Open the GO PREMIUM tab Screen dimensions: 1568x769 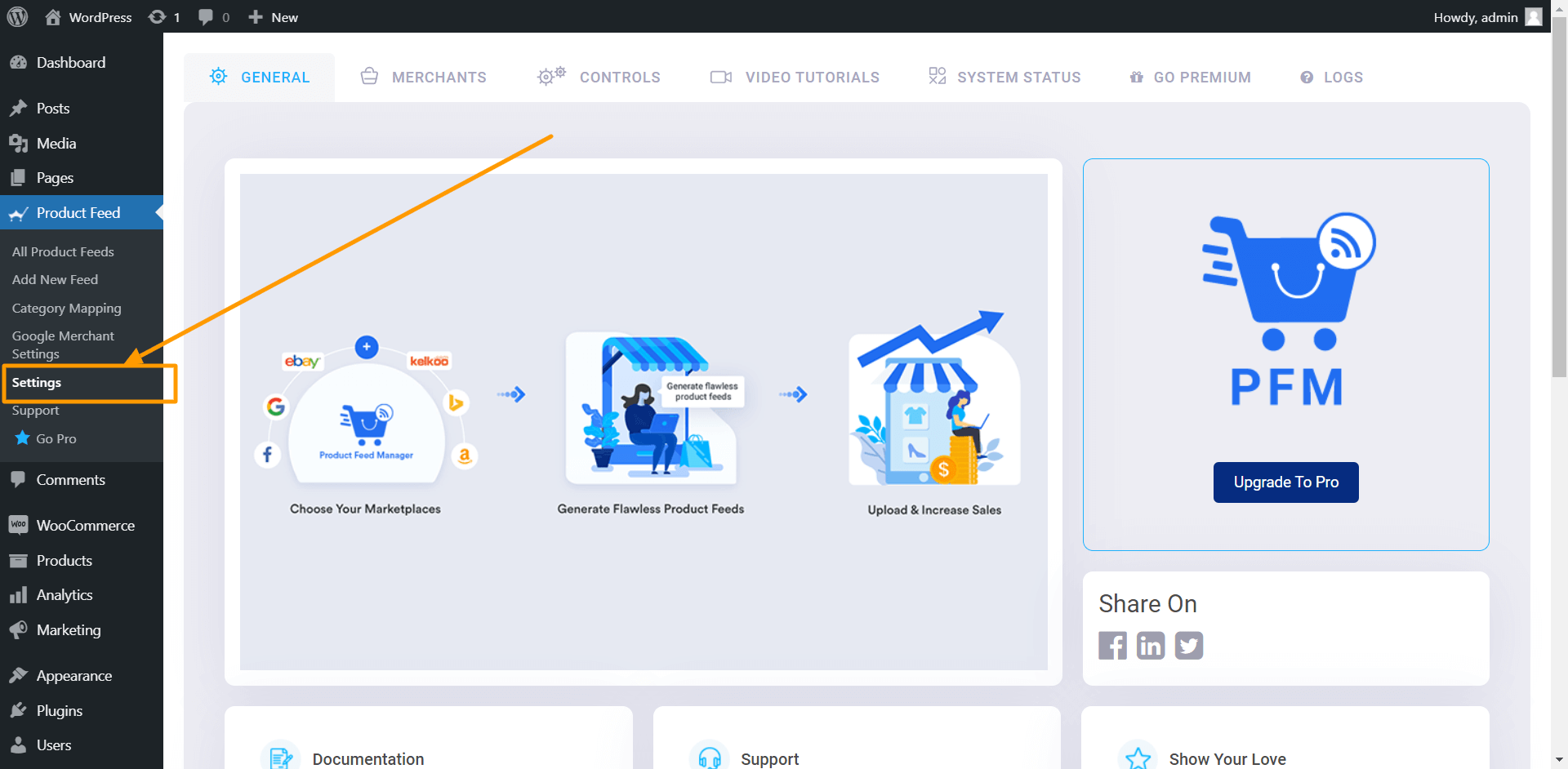pyautogui.click(x=1190, y=77)
